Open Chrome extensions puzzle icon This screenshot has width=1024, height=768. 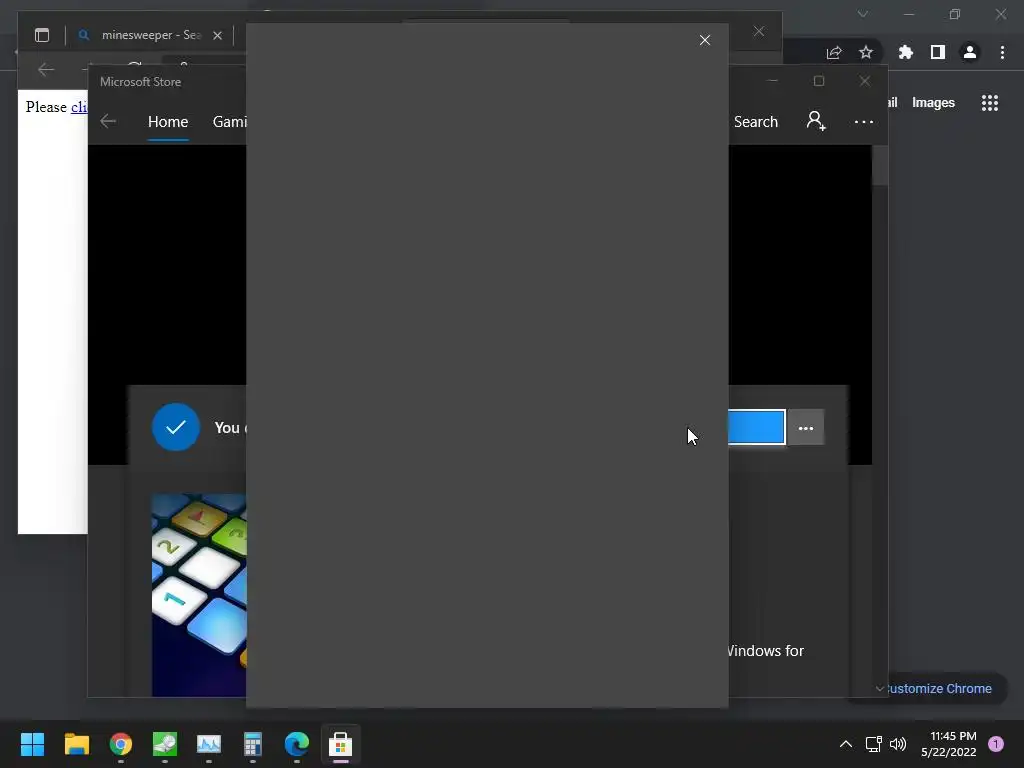pos(906,52)
